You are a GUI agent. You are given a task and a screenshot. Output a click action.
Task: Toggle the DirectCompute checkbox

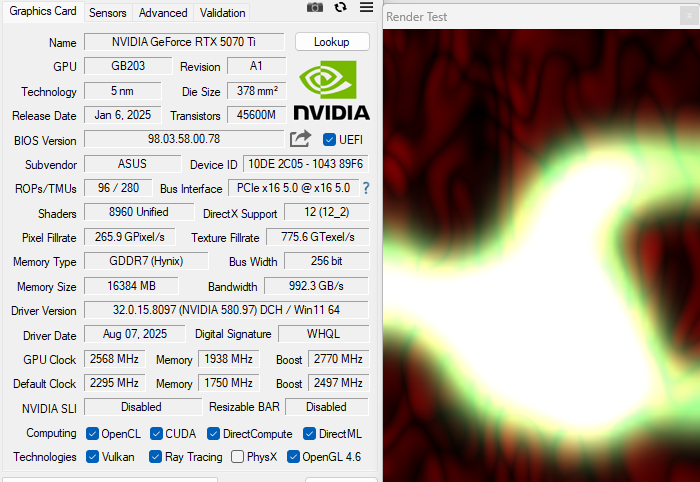pos(213,433)
